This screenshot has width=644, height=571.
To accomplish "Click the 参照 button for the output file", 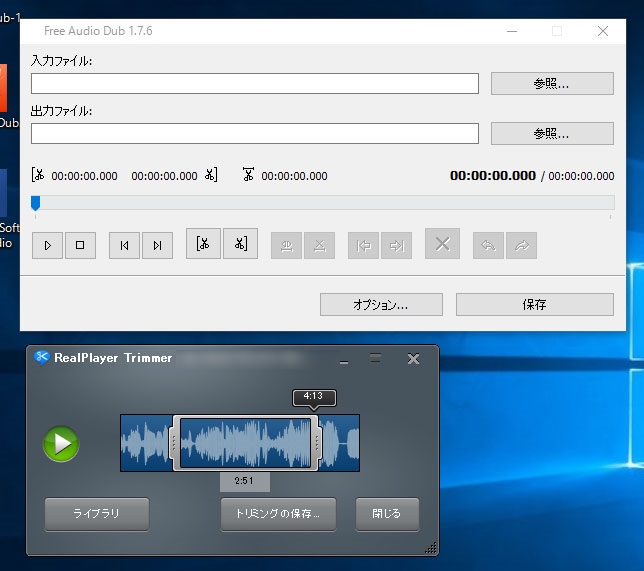I will 552,133.
